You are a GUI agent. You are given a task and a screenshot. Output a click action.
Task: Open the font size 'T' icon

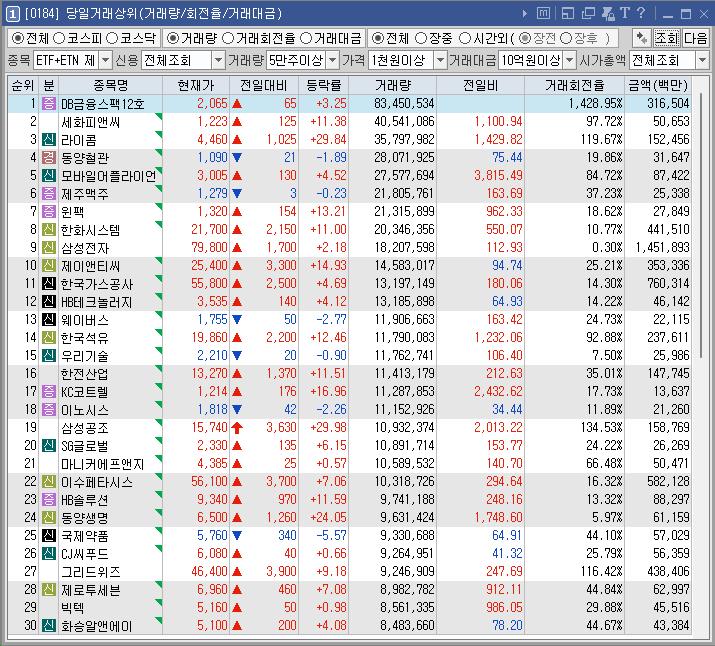pyautogui.click(x=625, y=13)
